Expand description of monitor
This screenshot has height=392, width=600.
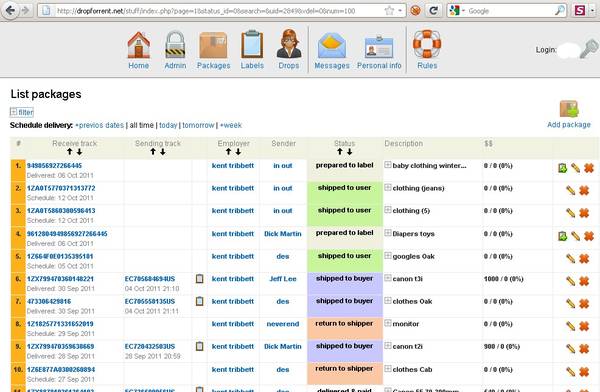pos(388,323)
